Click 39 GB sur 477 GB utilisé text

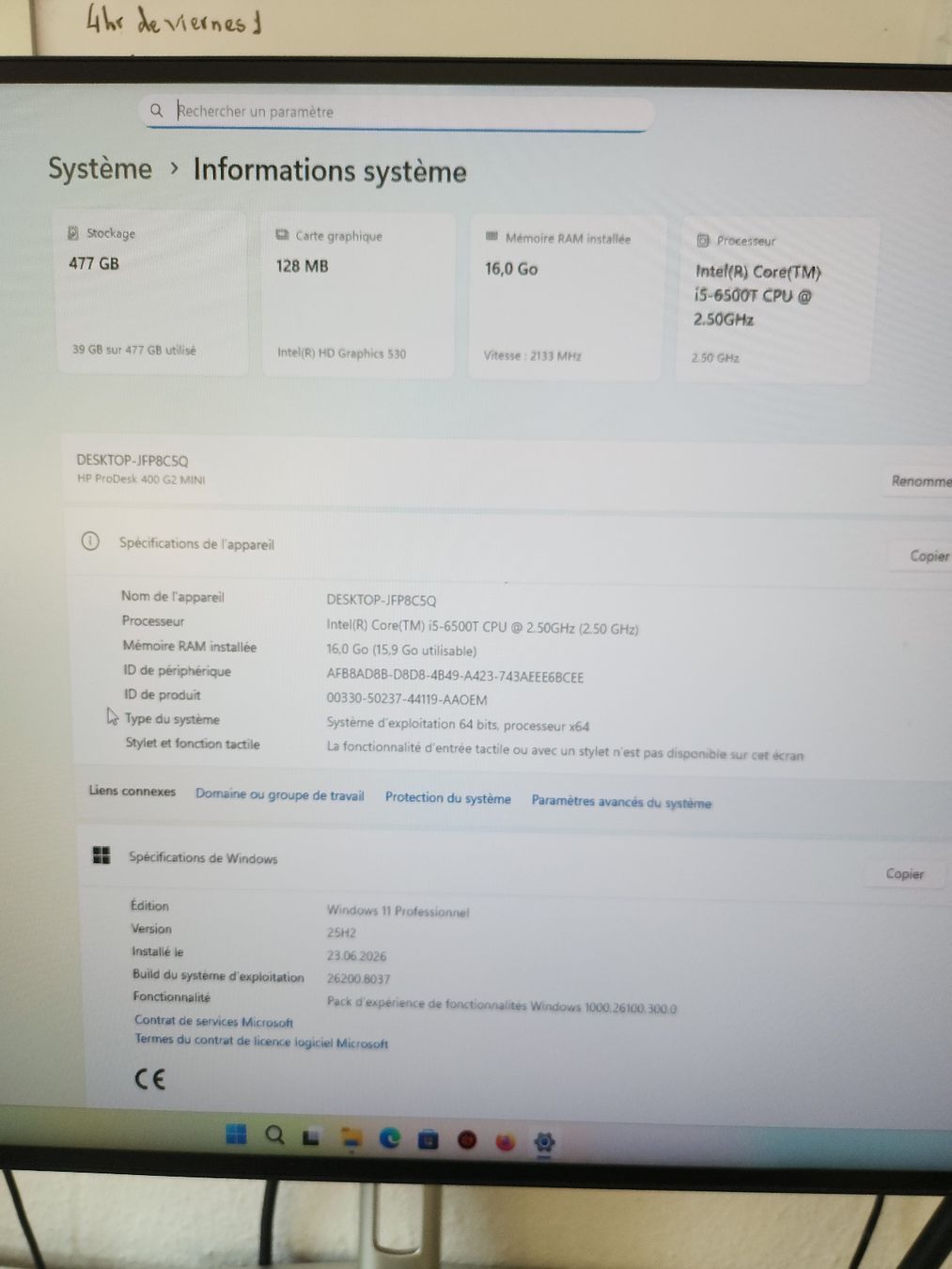point(134,350)
